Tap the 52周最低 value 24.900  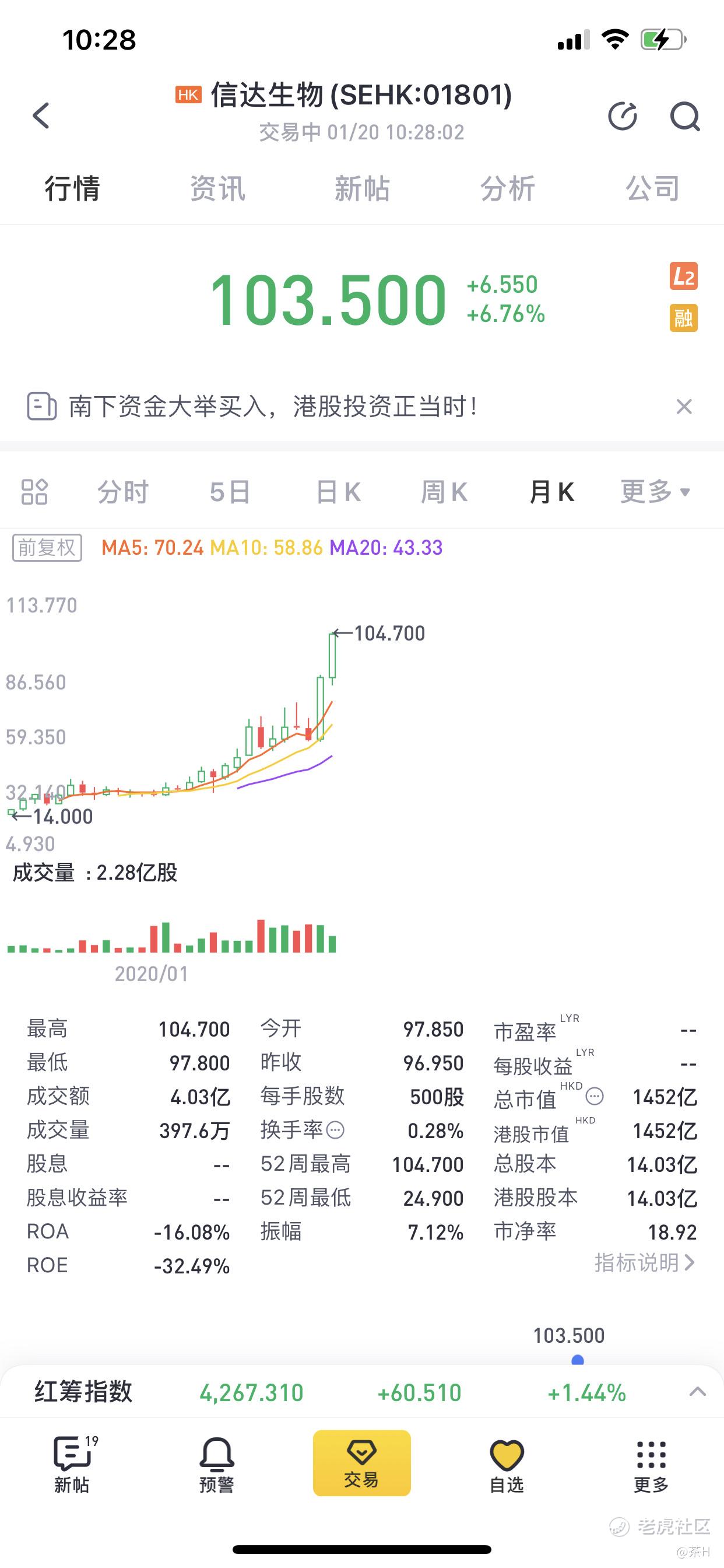(433, 1199)
